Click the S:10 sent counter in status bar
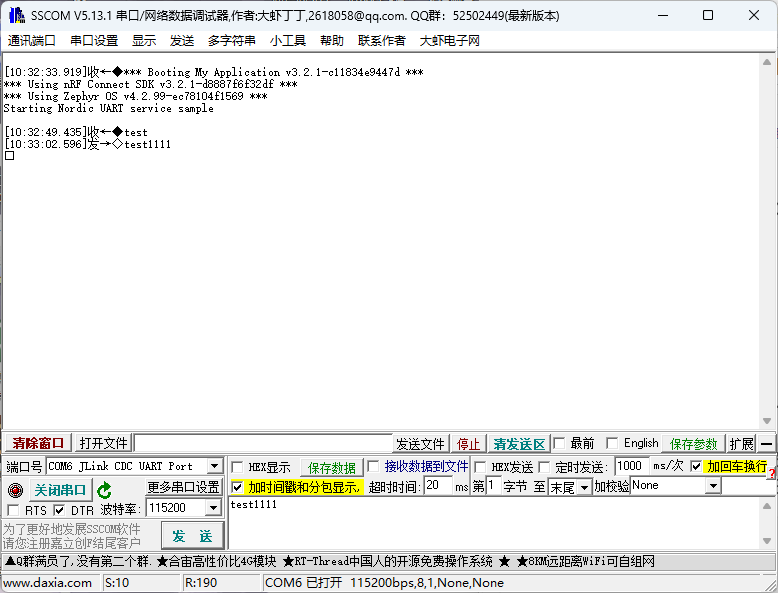Image resolution: width=778 pixels, height=593 pixels. tap(117, 583)
